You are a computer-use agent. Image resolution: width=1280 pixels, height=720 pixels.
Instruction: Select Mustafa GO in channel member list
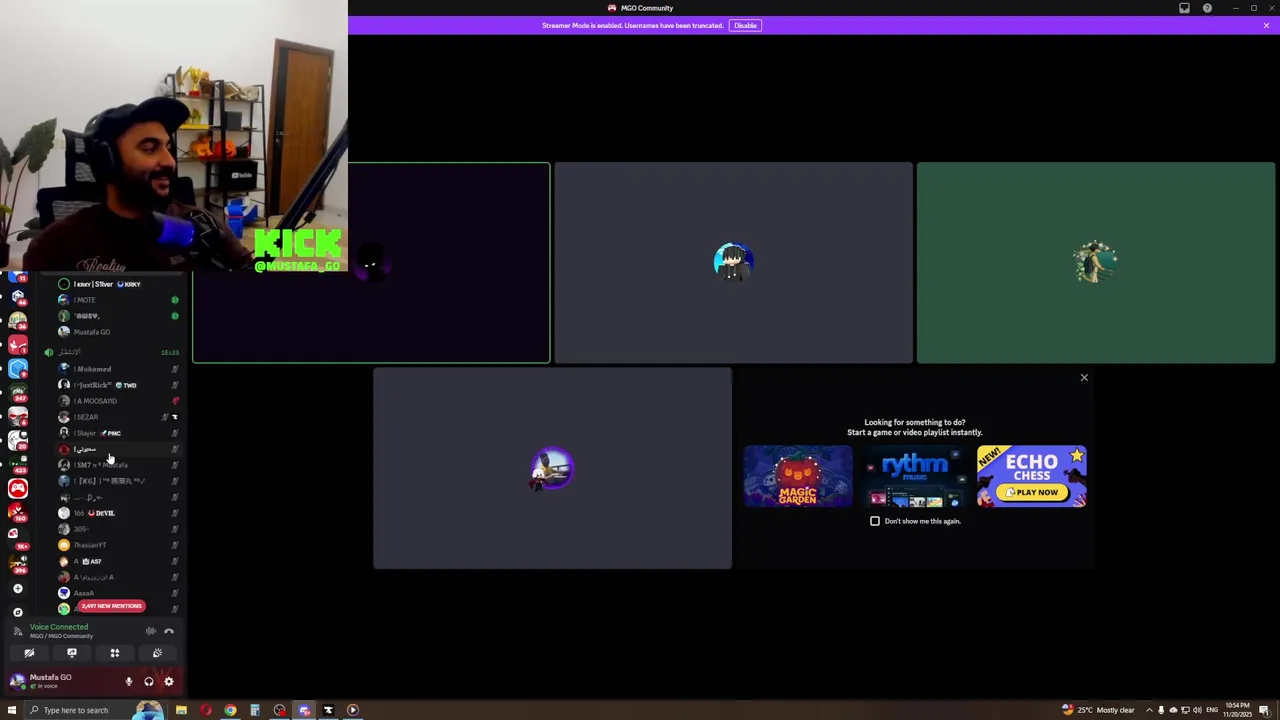tap(117, 332)
